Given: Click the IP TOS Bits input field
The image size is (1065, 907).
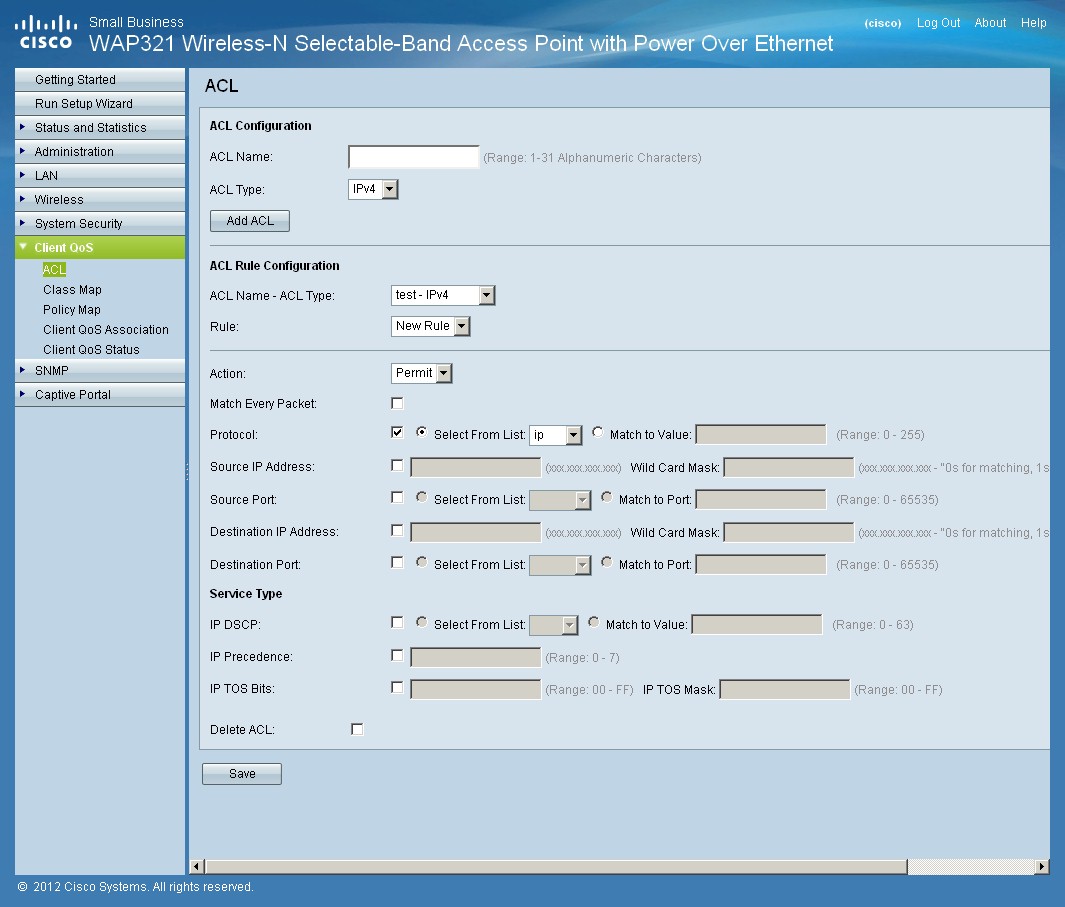Looking at the screenshot, I should [x=475, y=690].
